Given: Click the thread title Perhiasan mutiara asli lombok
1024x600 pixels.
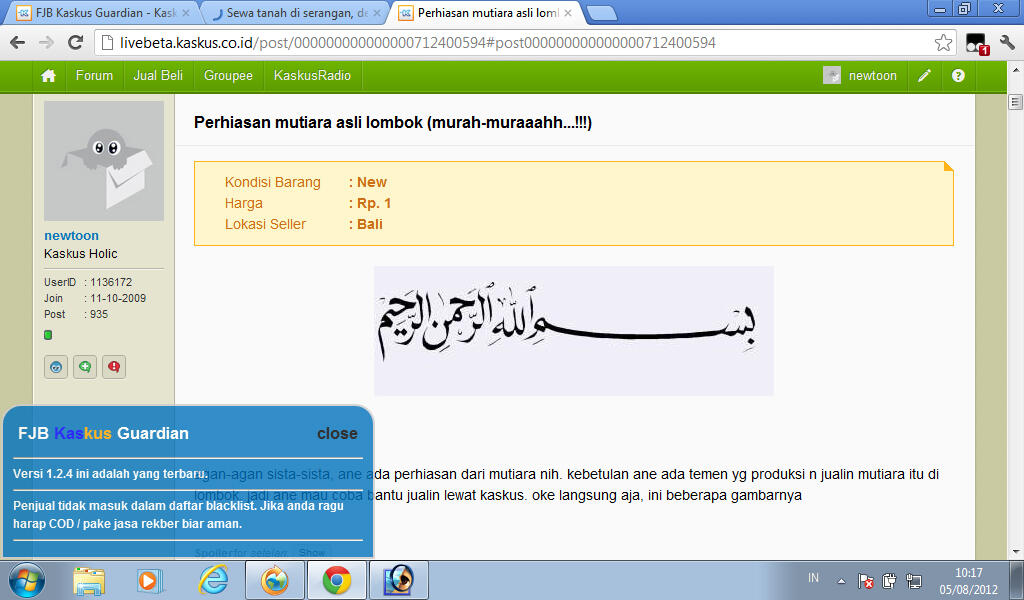Looking at the screenshot, I should [x=392, y=123].
